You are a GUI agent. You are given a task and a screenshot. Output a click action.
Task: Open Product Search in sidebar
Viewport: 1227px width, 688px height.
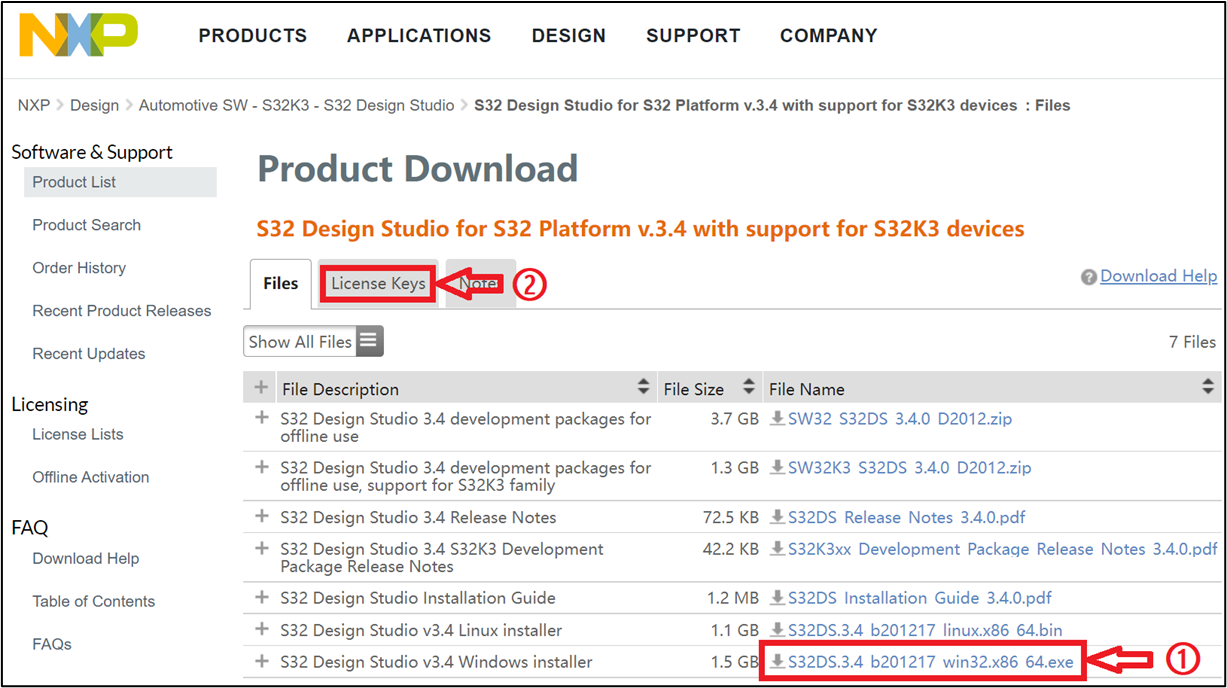pos(87,225)
